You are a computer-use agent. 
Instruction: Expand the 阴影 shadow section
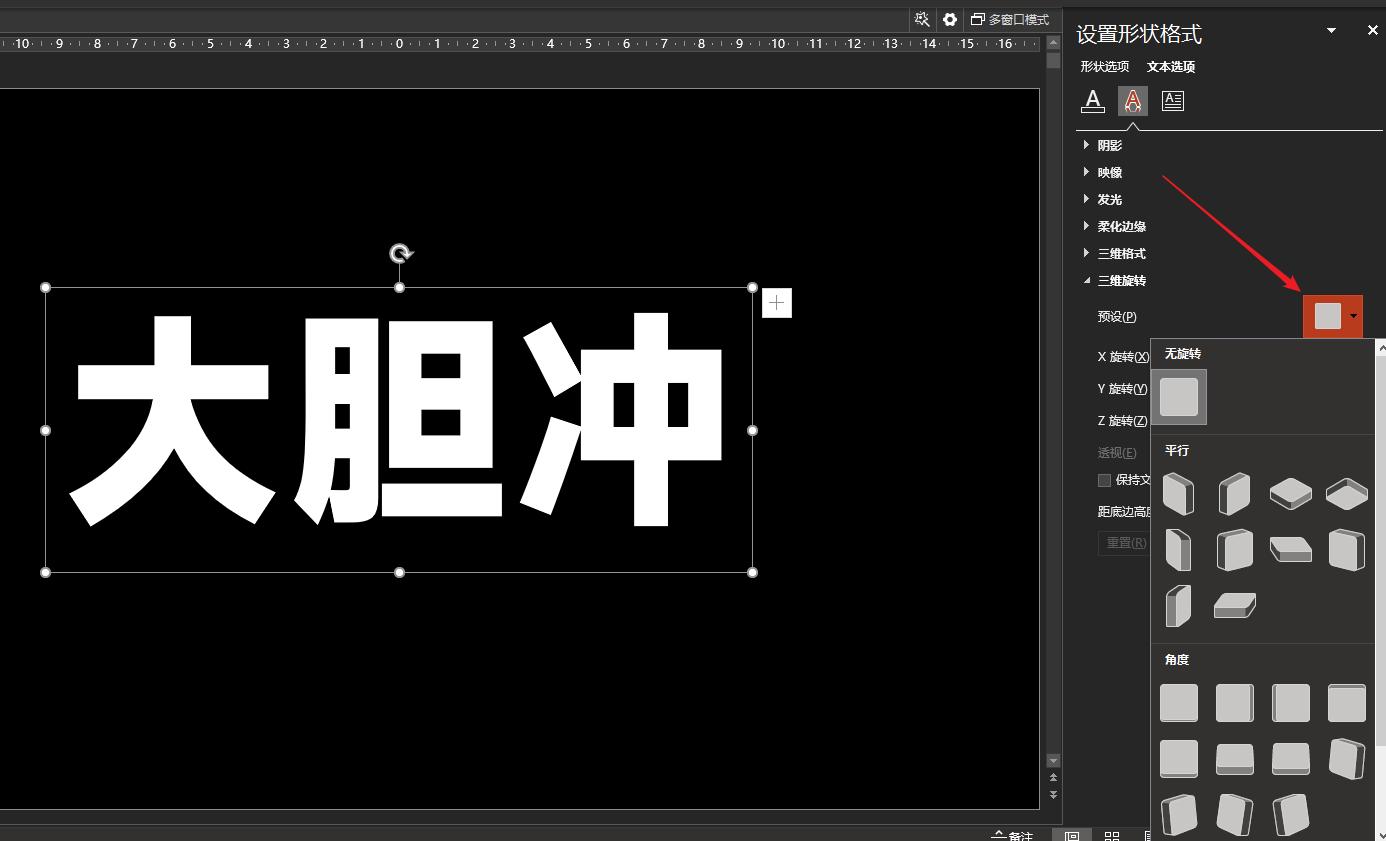[x=1109, y=144]
